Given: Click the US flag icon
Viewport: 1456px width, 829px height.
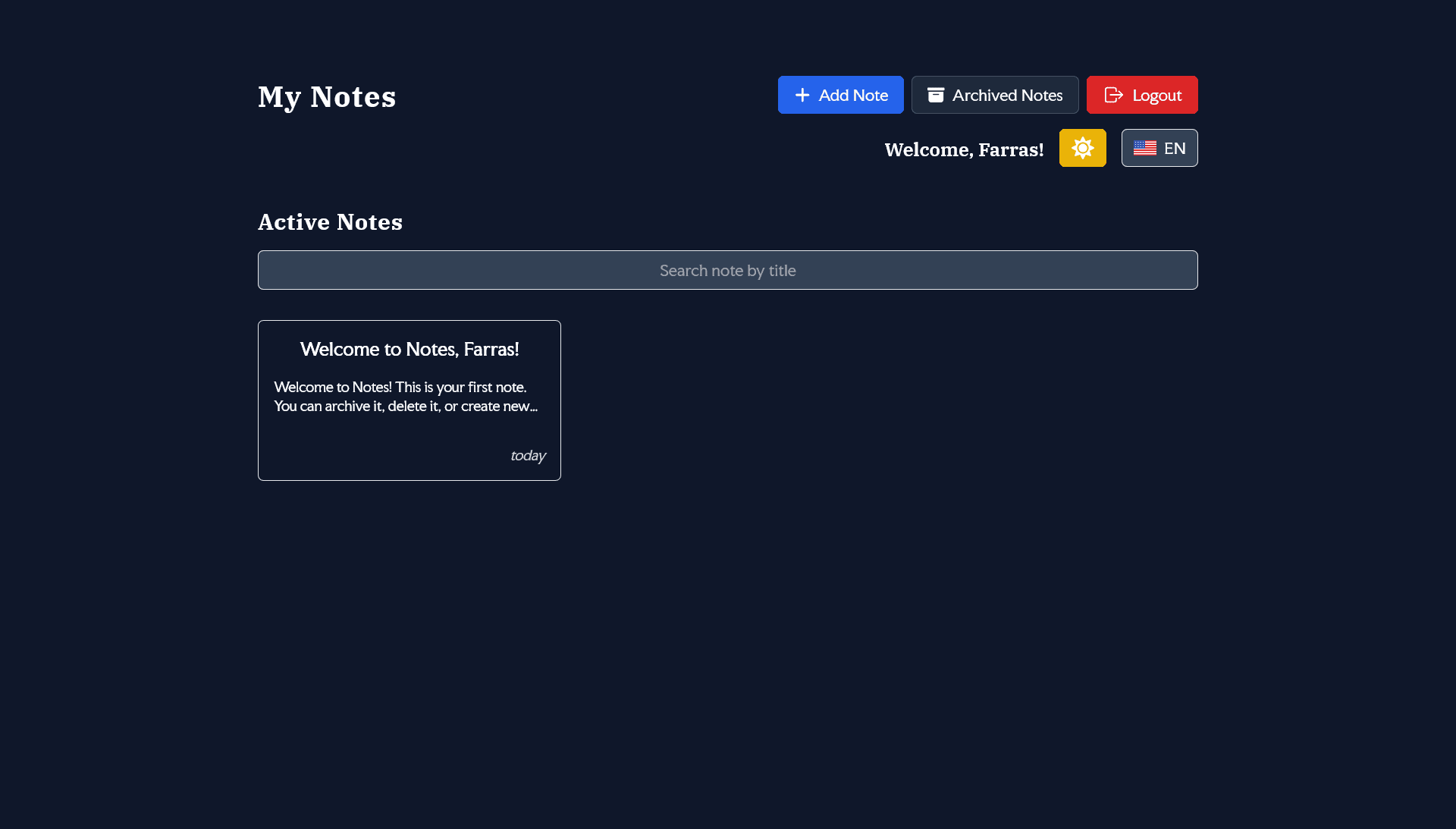Looking at the screenshot, I should (1144, 149).
